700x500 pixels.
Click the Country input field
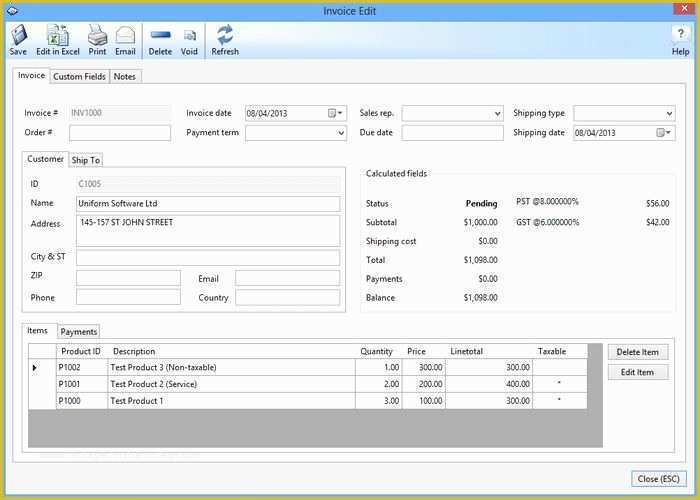[x=288, y=297]
